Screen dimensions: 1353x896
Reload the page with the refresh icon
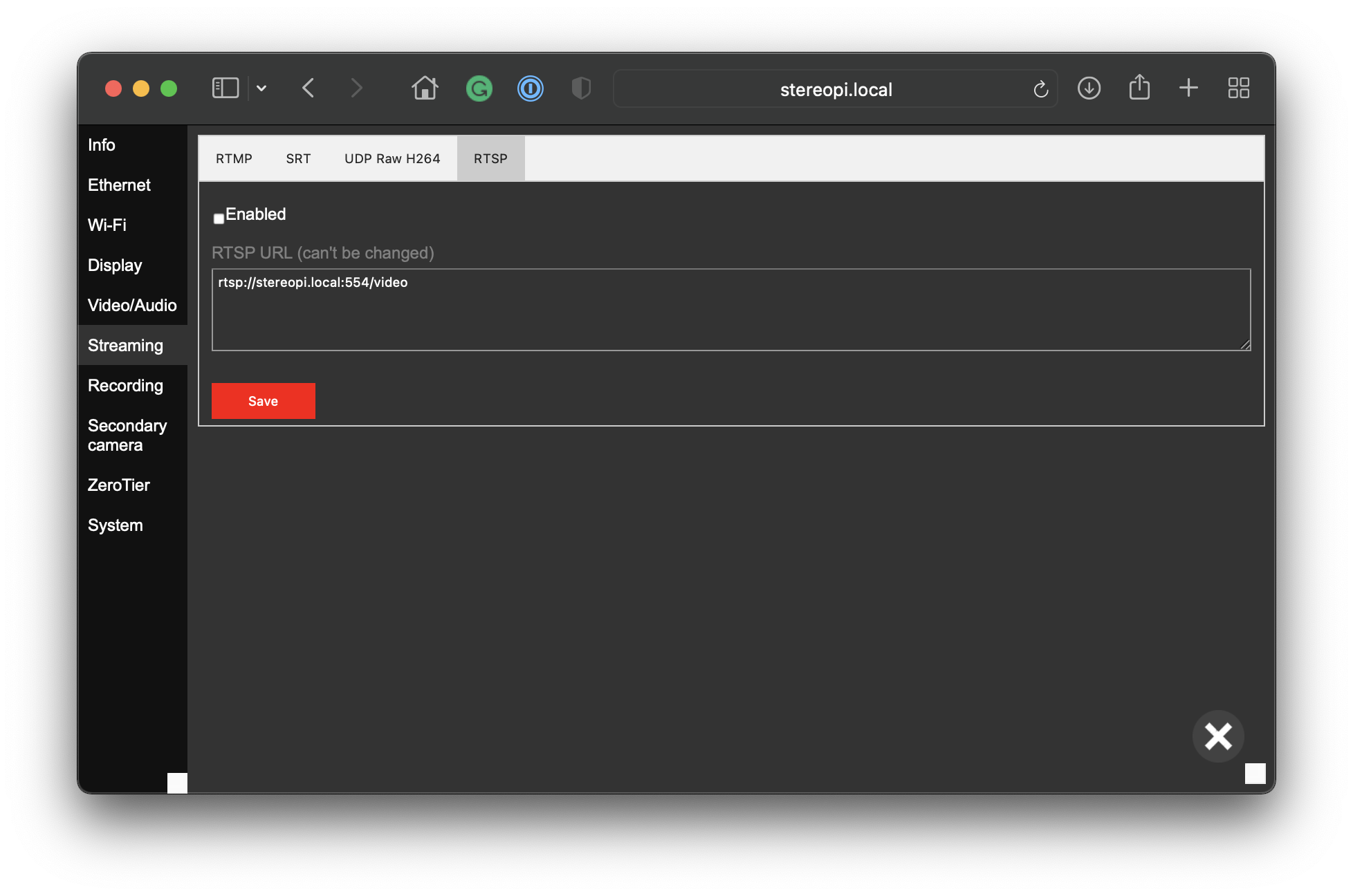tap(1040, 89)
